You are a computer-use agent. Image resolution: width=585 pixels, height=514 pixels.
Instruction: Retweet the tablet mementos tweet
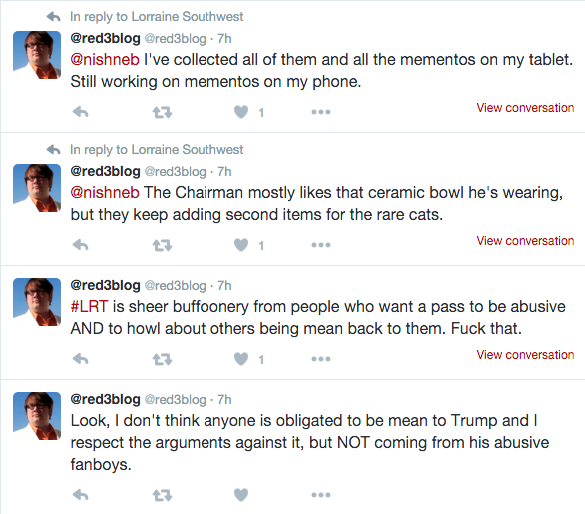coord(162,112)
